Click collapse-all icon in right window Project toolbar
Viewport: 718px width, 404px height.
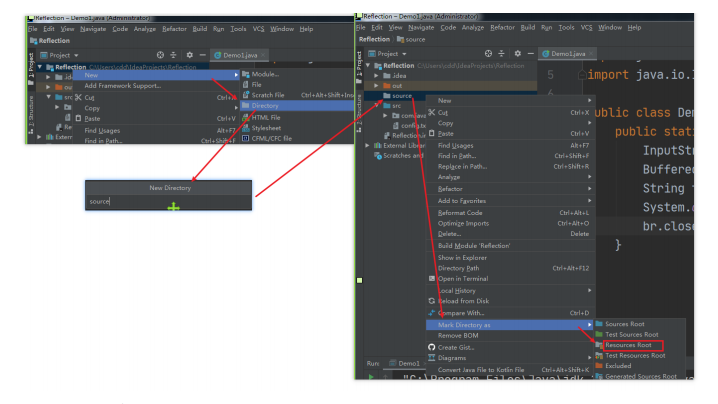click(x=501, y=54)
